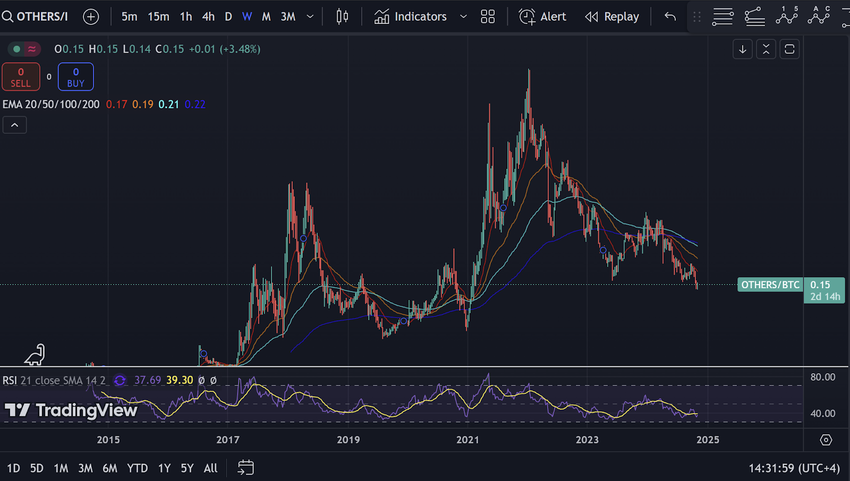Create a new Alert

pyautogui.click(x=542, y=17)
